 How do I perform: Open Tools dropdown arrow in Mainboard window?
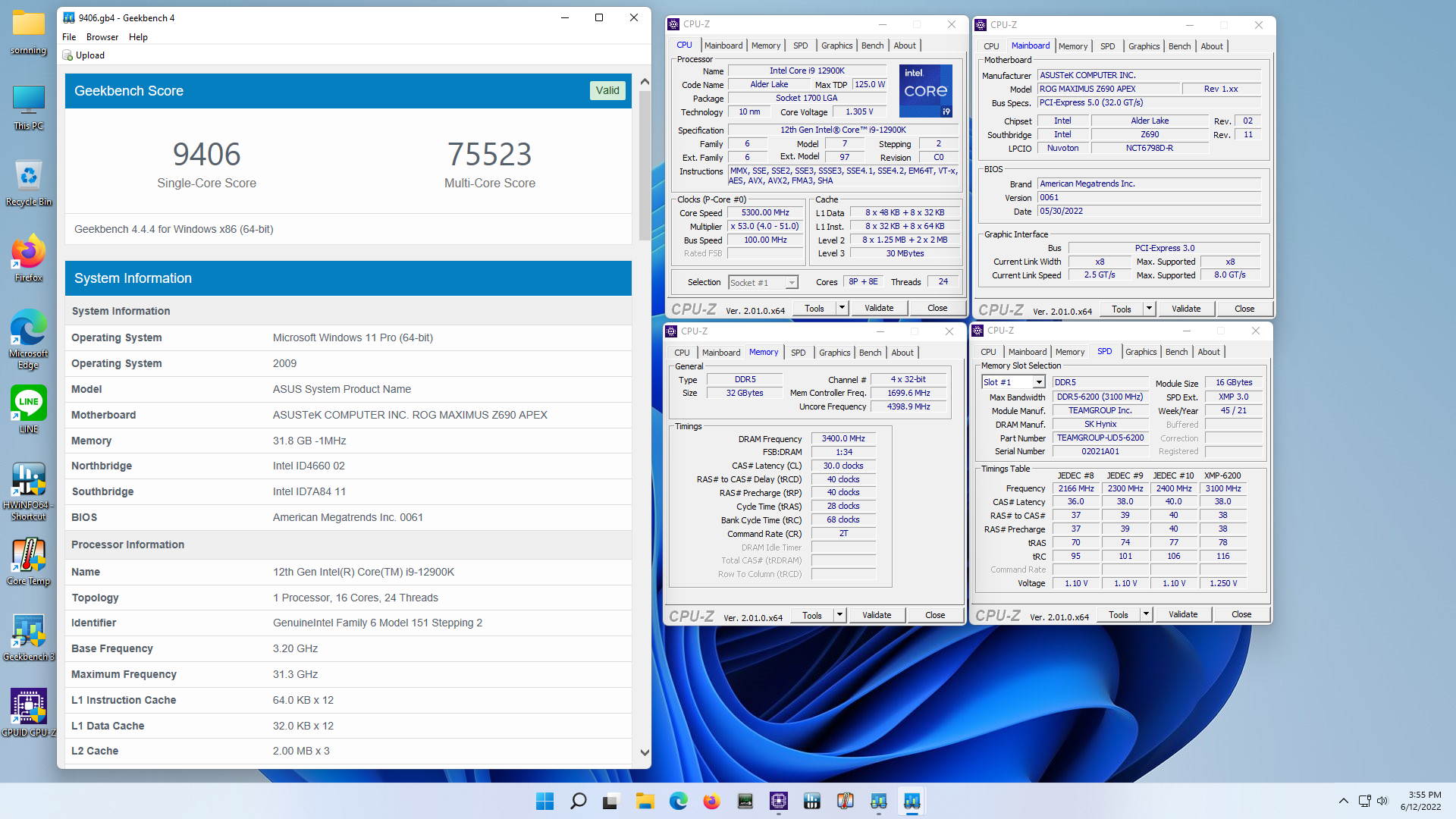(x=1149, y=309)
